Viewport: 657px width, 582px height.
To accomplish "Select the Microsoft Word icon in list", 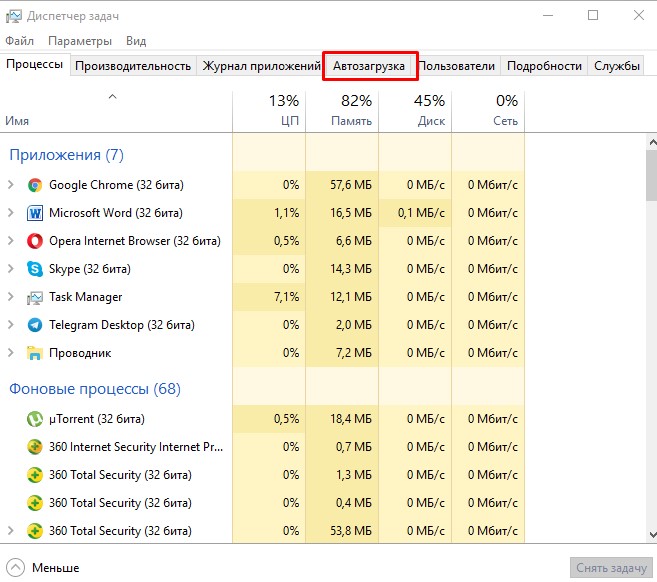I will tap(35, 213).
